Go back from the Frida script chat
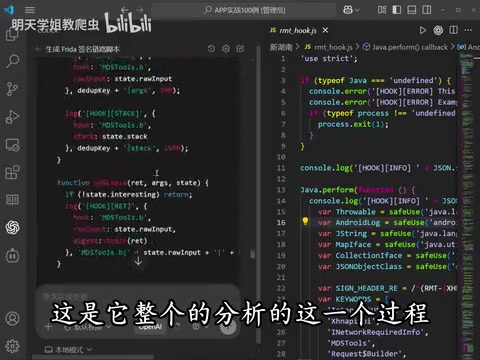The width and height of the screenshot is (480, 360). point(38,49)
